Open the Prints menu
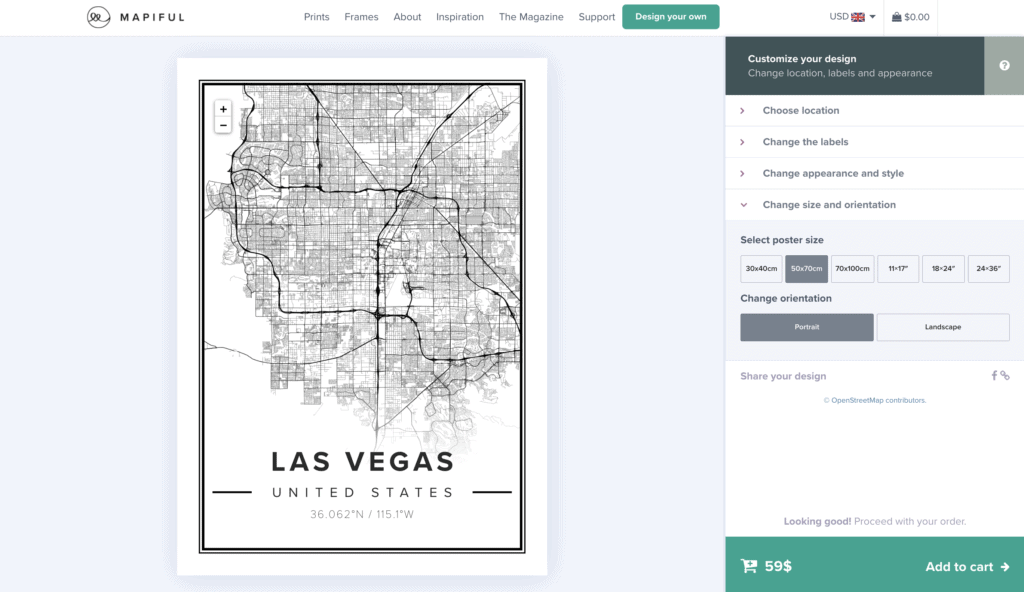Viewport: 1024px width, 592px height. 317,17
